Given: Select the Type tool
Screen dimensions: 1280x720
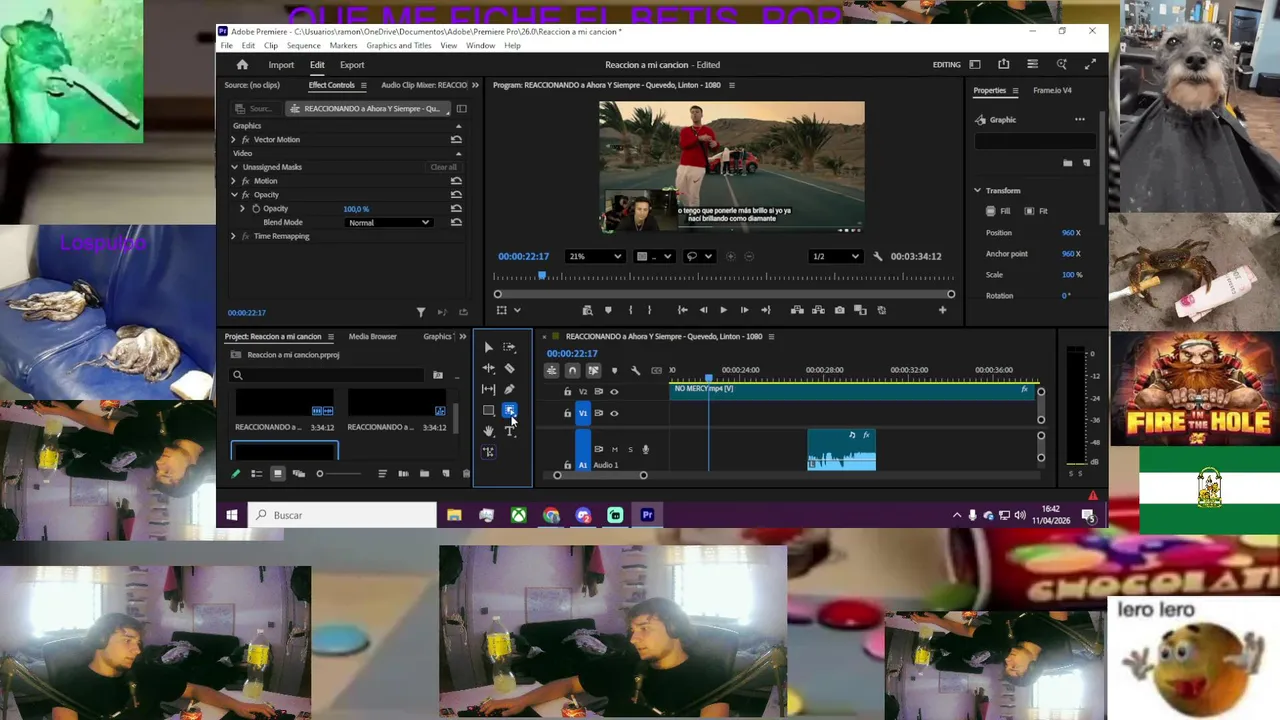Looking at the screenshot, I should [x=509, y=431].
